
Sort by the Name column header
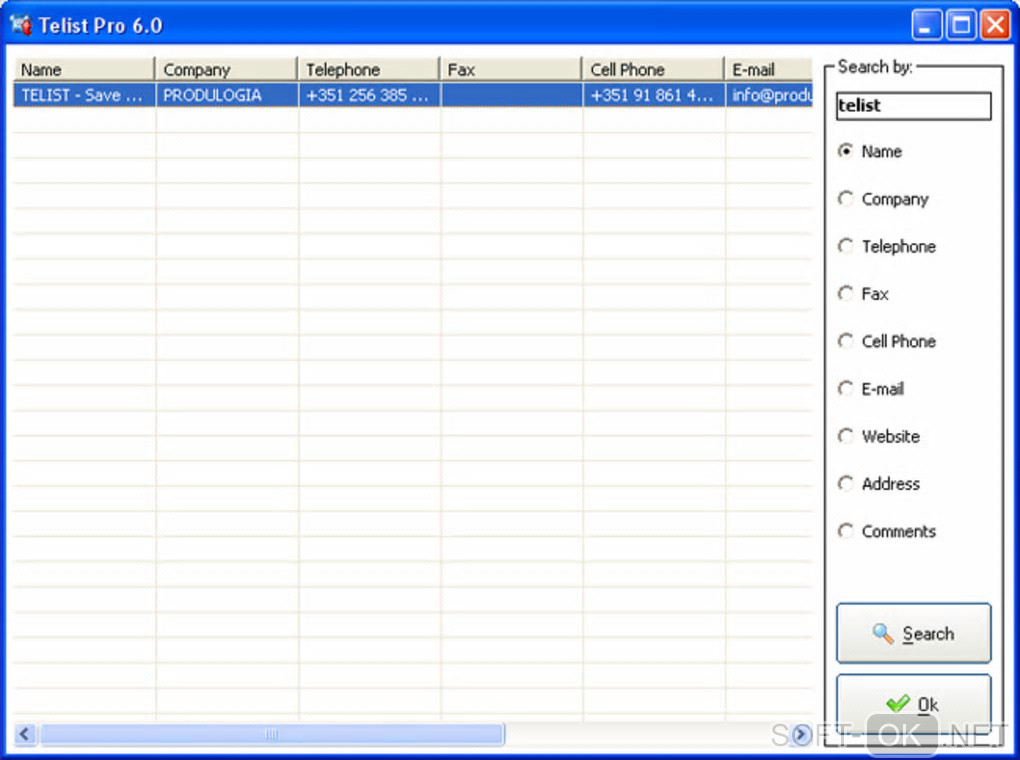click(x=84, y=69)
